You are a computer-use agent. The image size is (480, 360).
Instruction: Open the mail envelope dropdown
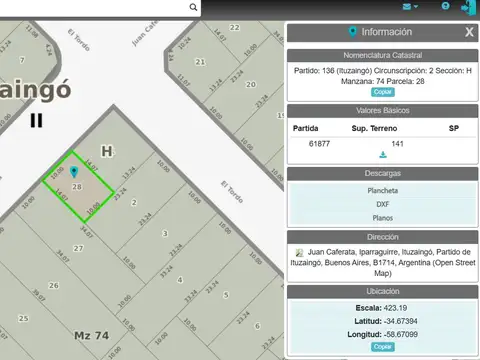410,6
